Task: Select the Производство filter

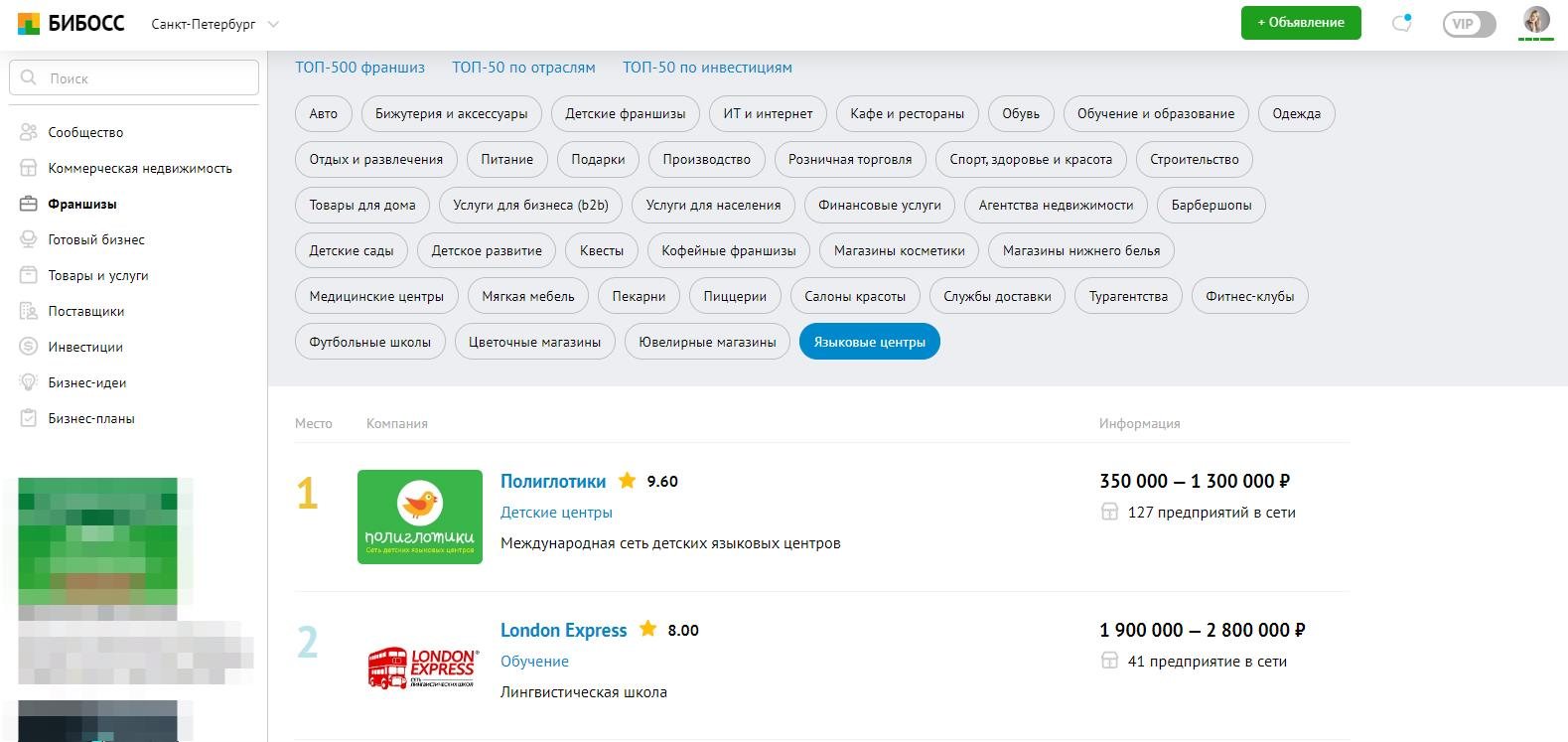Action: (x=706, y=159)
